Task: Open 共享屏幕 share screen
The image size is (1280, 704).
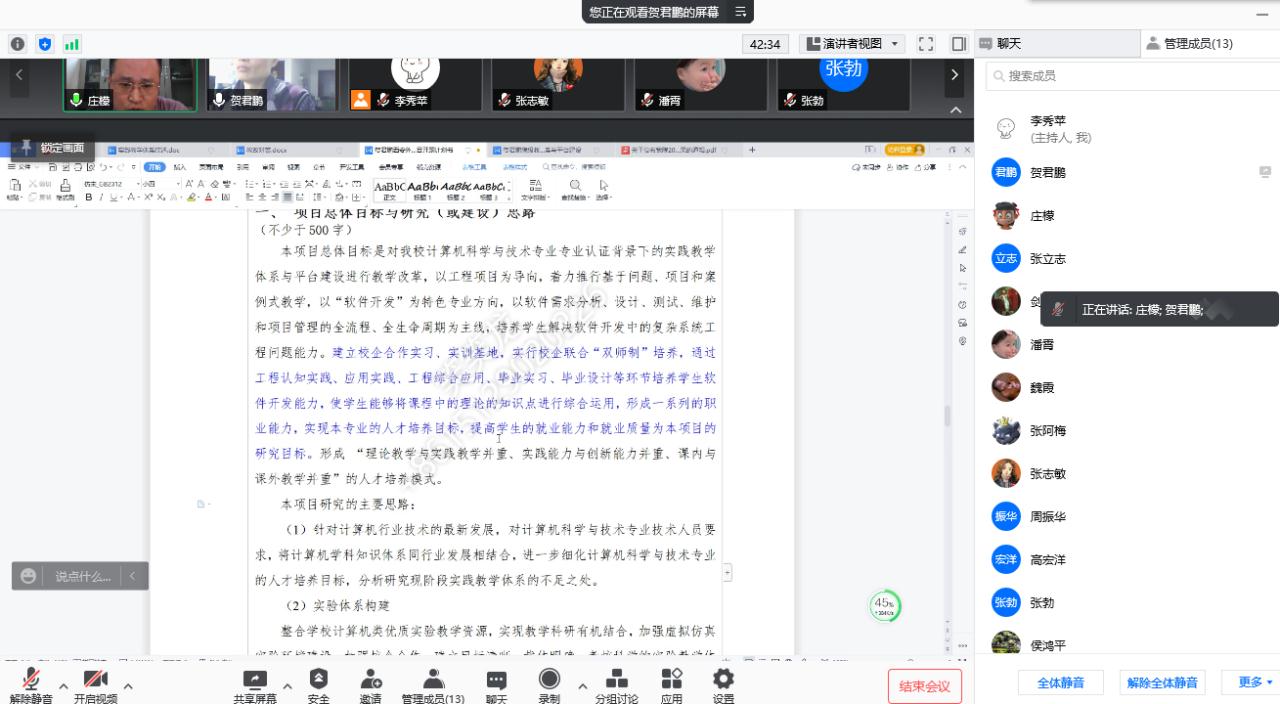Action: pos(255,686)
